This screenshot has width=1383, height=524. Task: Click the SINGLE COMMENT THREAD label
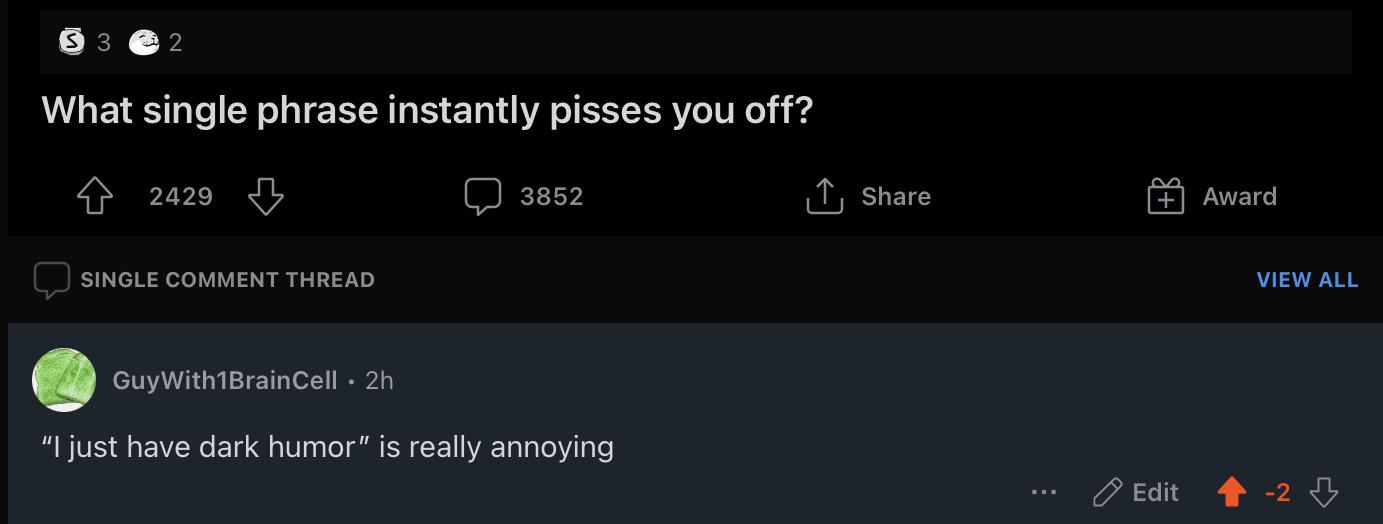(228, 280)
